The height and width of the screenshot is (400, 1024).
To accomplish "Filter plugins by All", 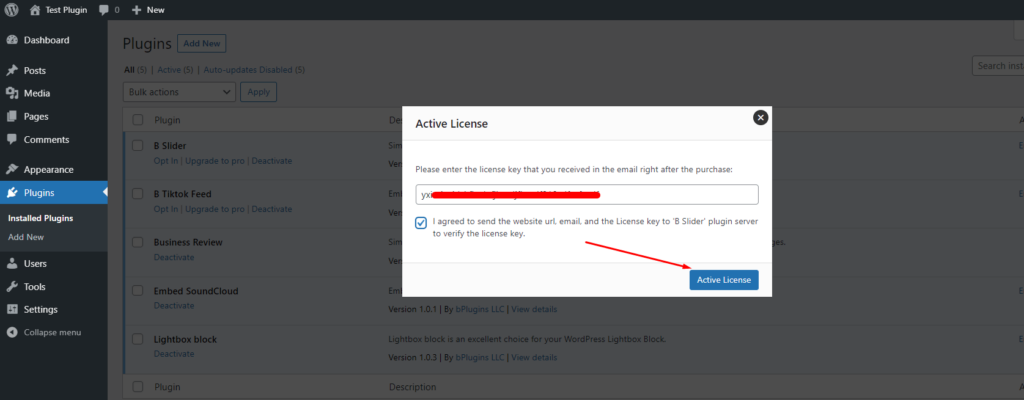I will click(x=129, y=69).
